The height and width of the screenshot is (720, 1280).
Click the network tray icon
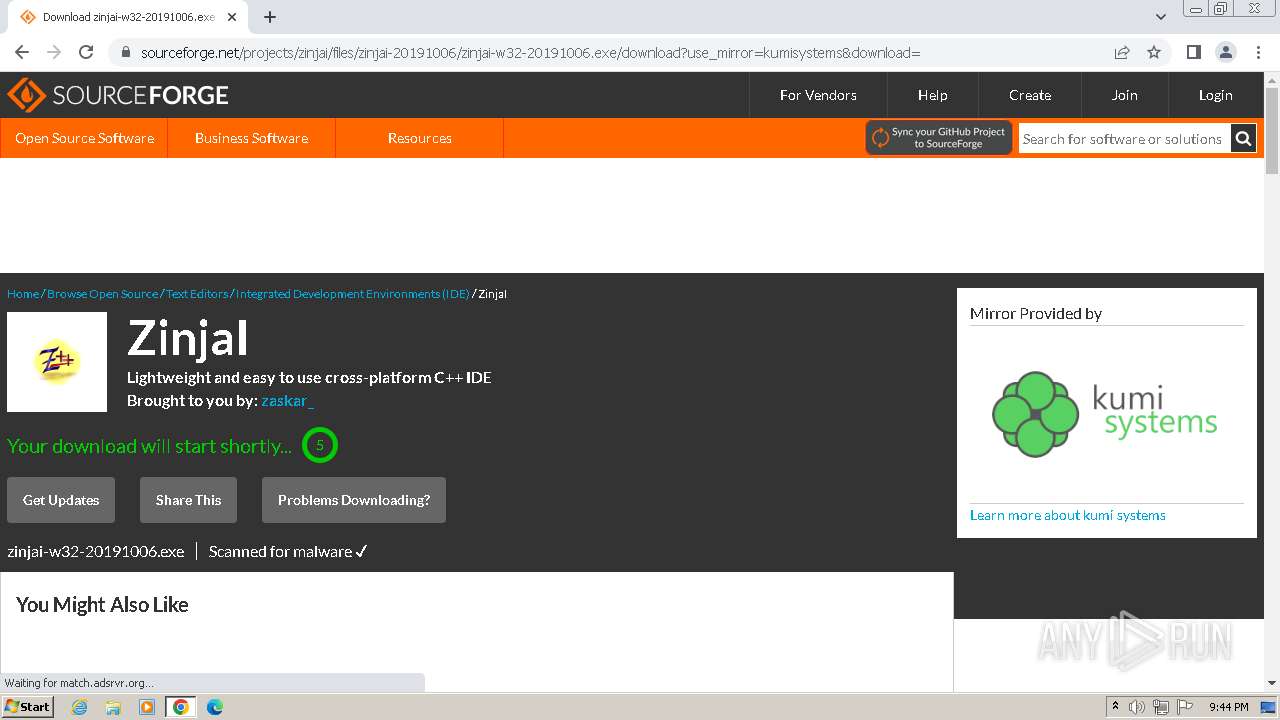tap(1161, 707)
